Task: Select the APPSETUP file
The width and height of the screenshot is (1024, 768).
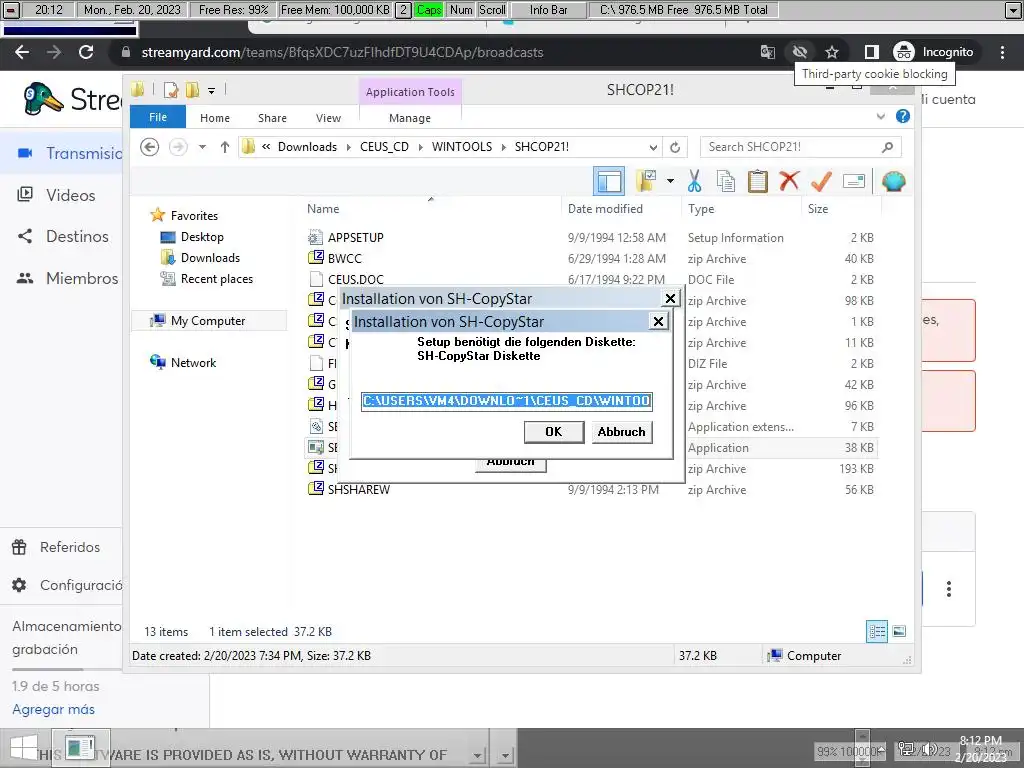Action: (x=355, y=238)
